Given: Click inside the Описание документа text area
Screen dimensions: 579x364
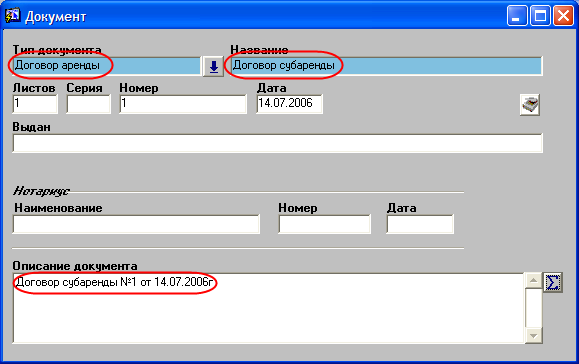Looking at the screenshot, I should click(268, 308).
